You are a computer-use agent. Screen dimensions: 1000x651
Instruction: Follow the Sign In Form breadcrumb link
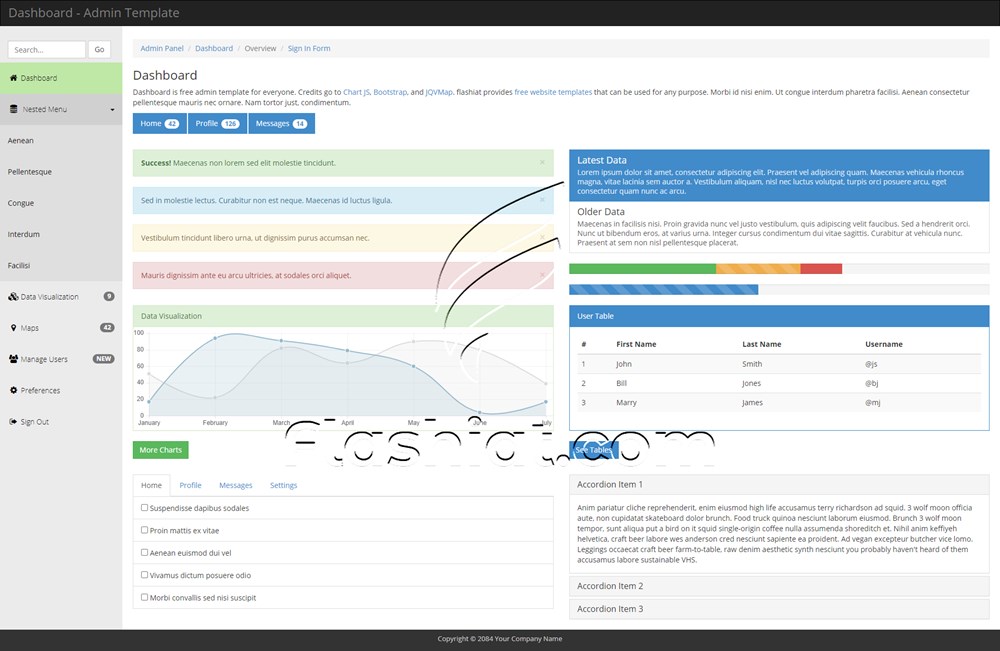pos(309,48)
